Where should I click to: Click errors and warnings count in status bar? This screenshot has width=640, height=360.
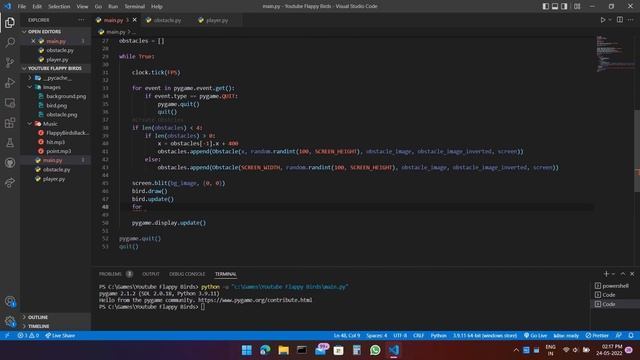pyautogui.click(x=28, y=336)
